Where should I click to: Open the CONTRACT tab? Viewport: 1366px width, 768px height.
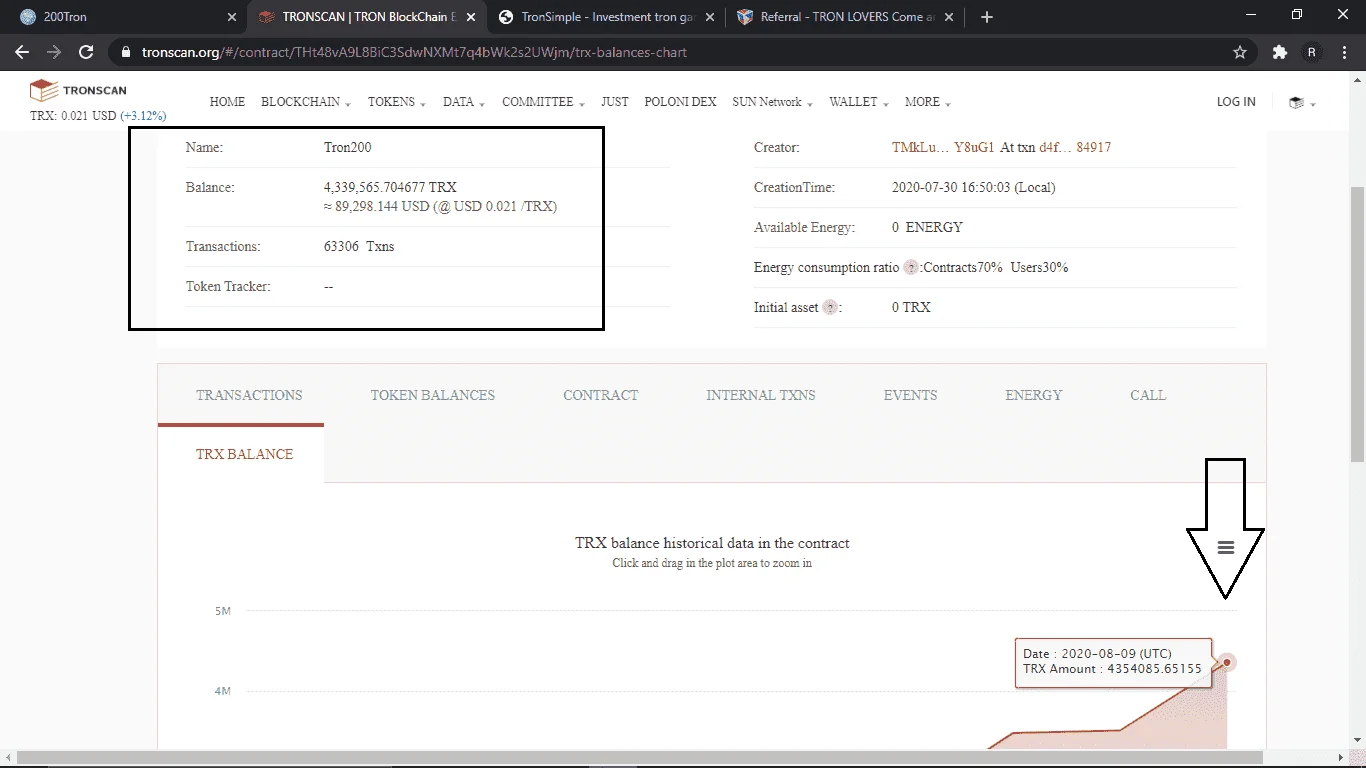click(600, 395)
